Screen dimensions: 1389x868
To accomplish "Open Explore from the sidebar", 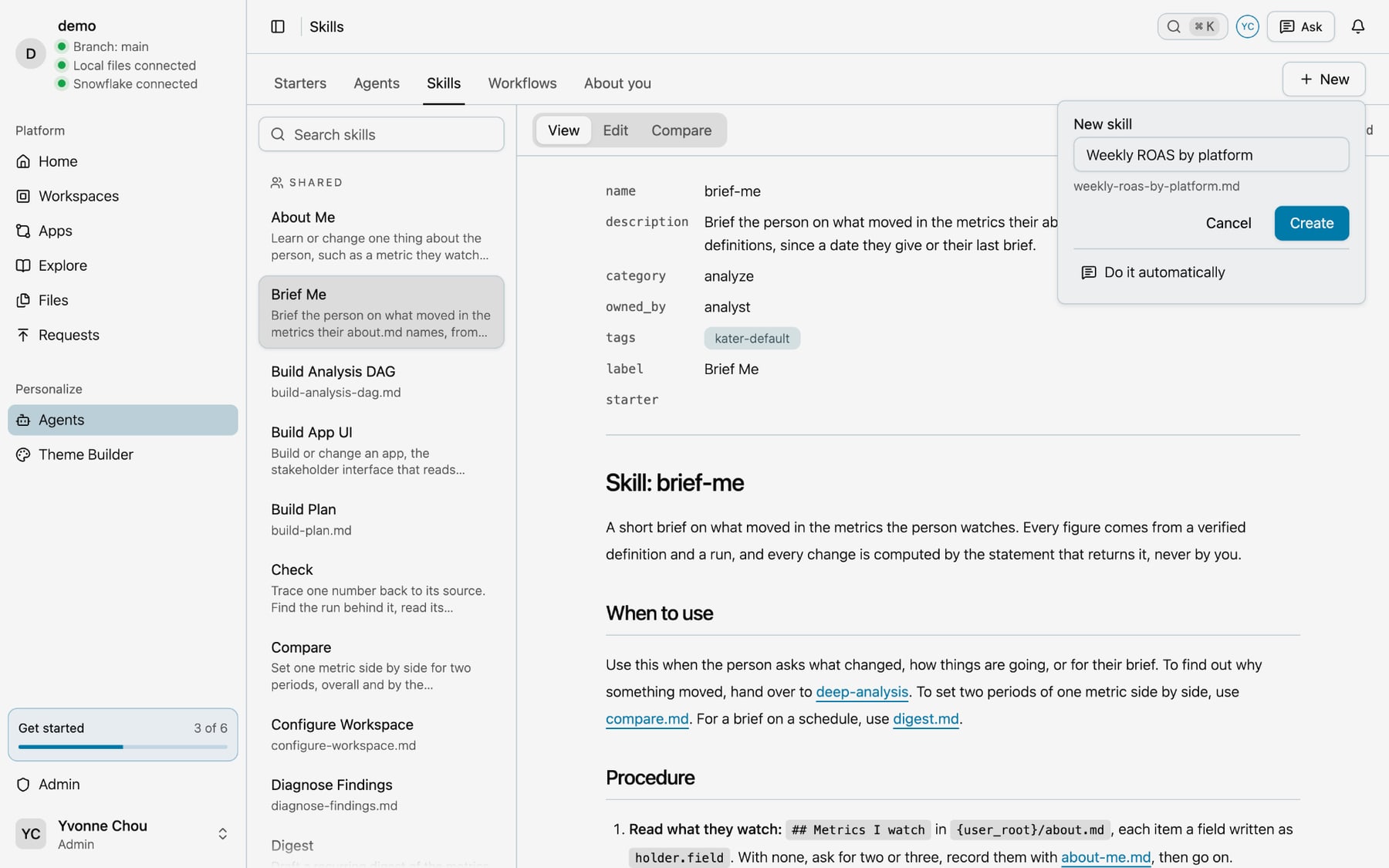I will click(x=123, y=265).
